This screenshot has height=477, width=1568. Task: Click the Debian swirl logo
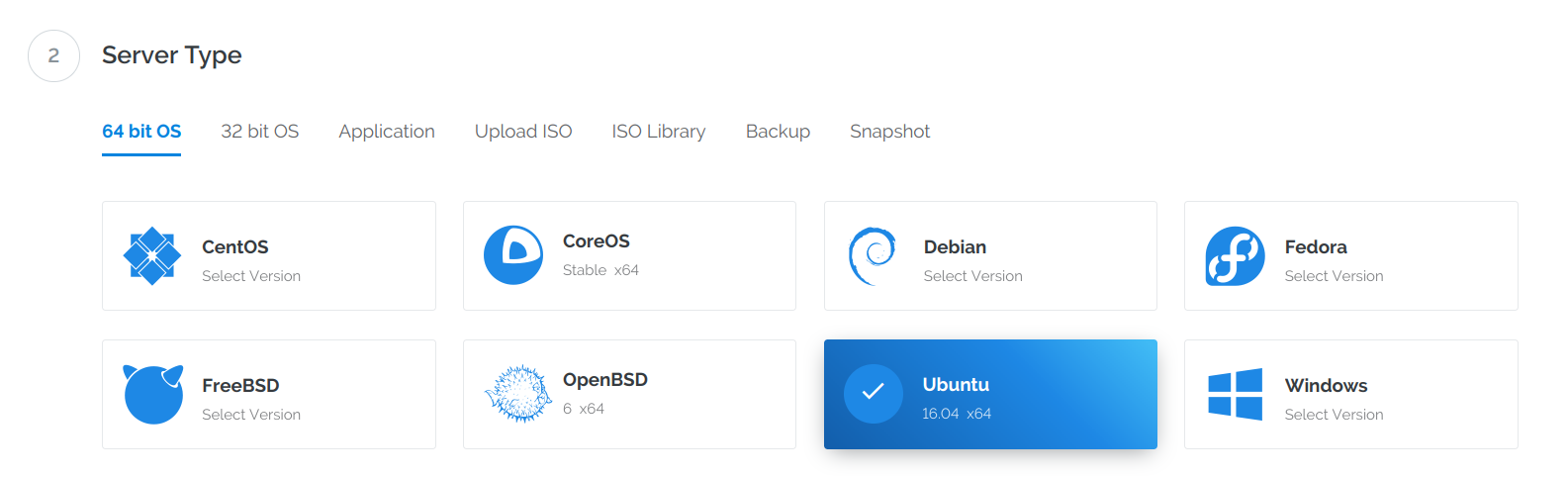(873, 256)
